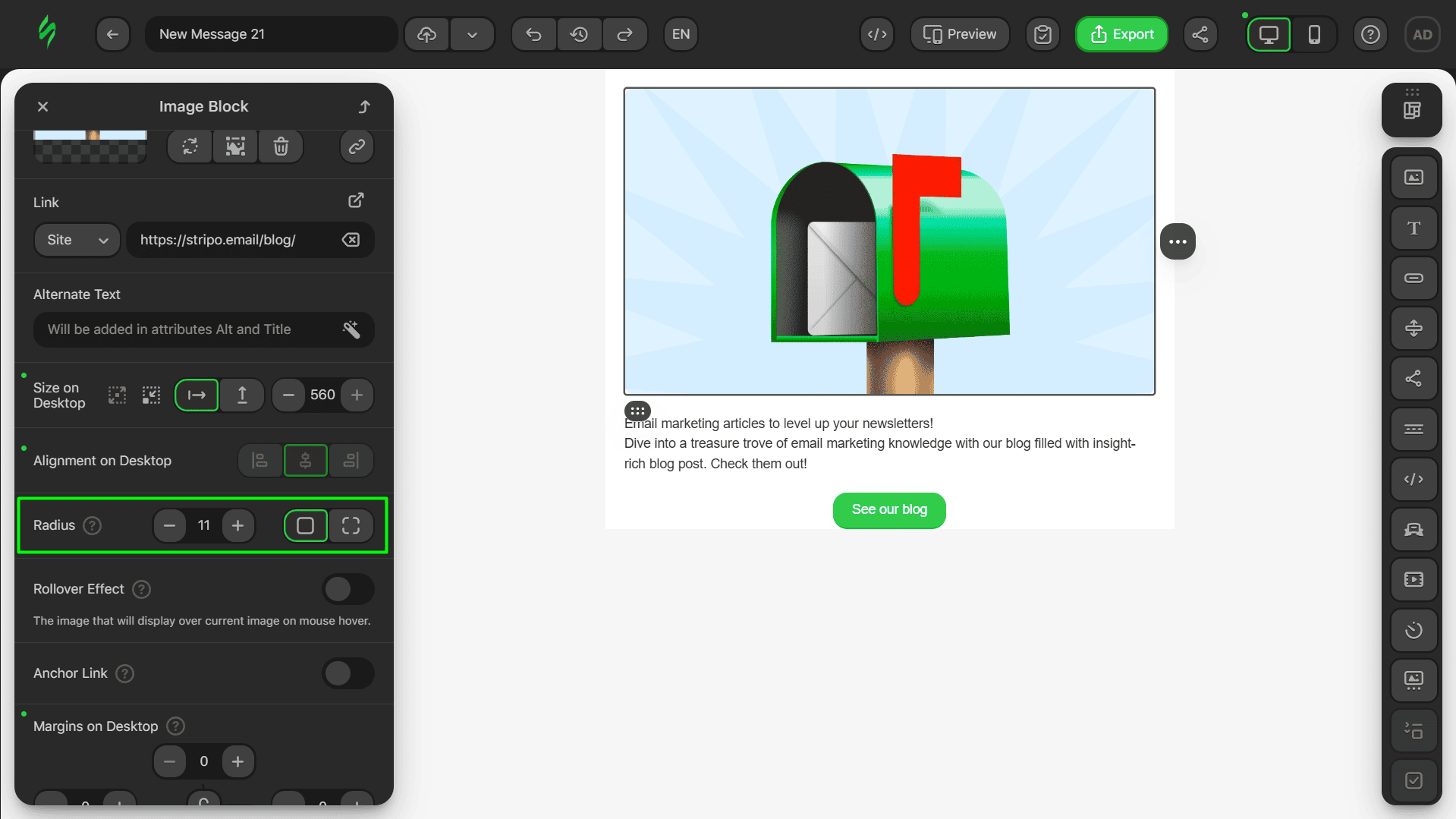Screen dimensions: 1456x819
Task: Click the code editor icon in top bar
Action: click(x=877, y=34)
